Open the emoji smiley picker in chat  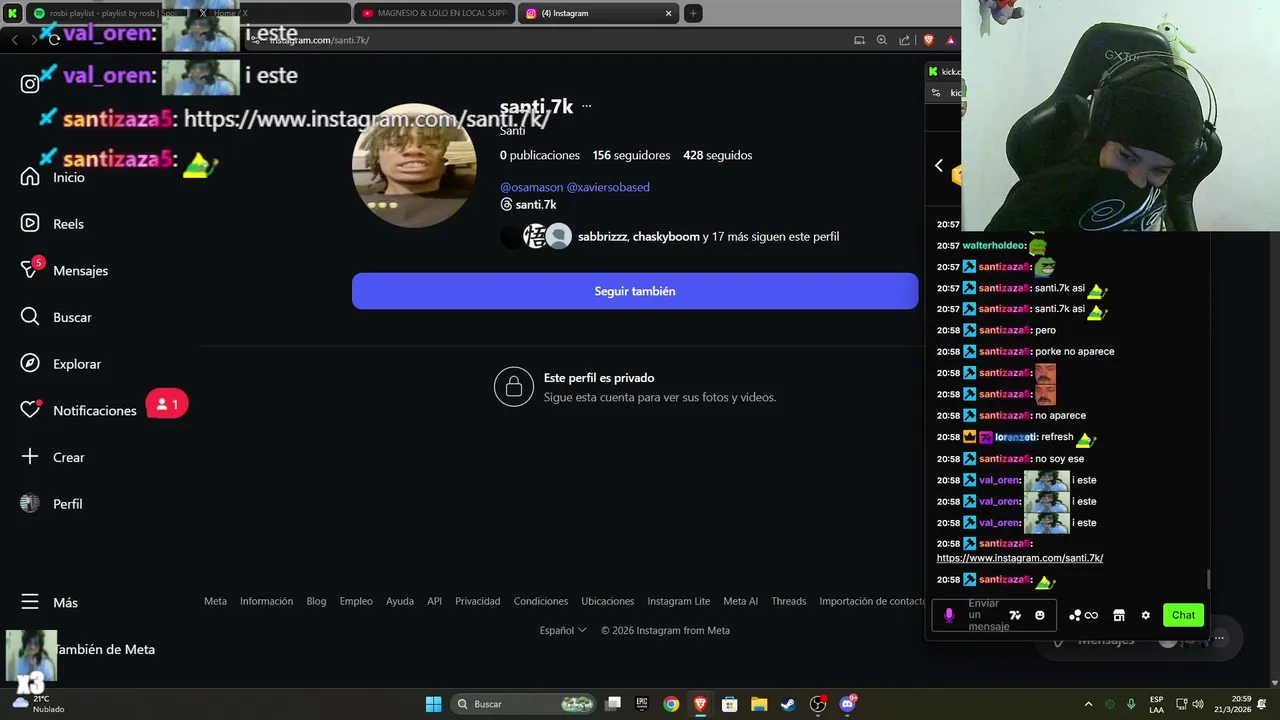point(1040,615)
